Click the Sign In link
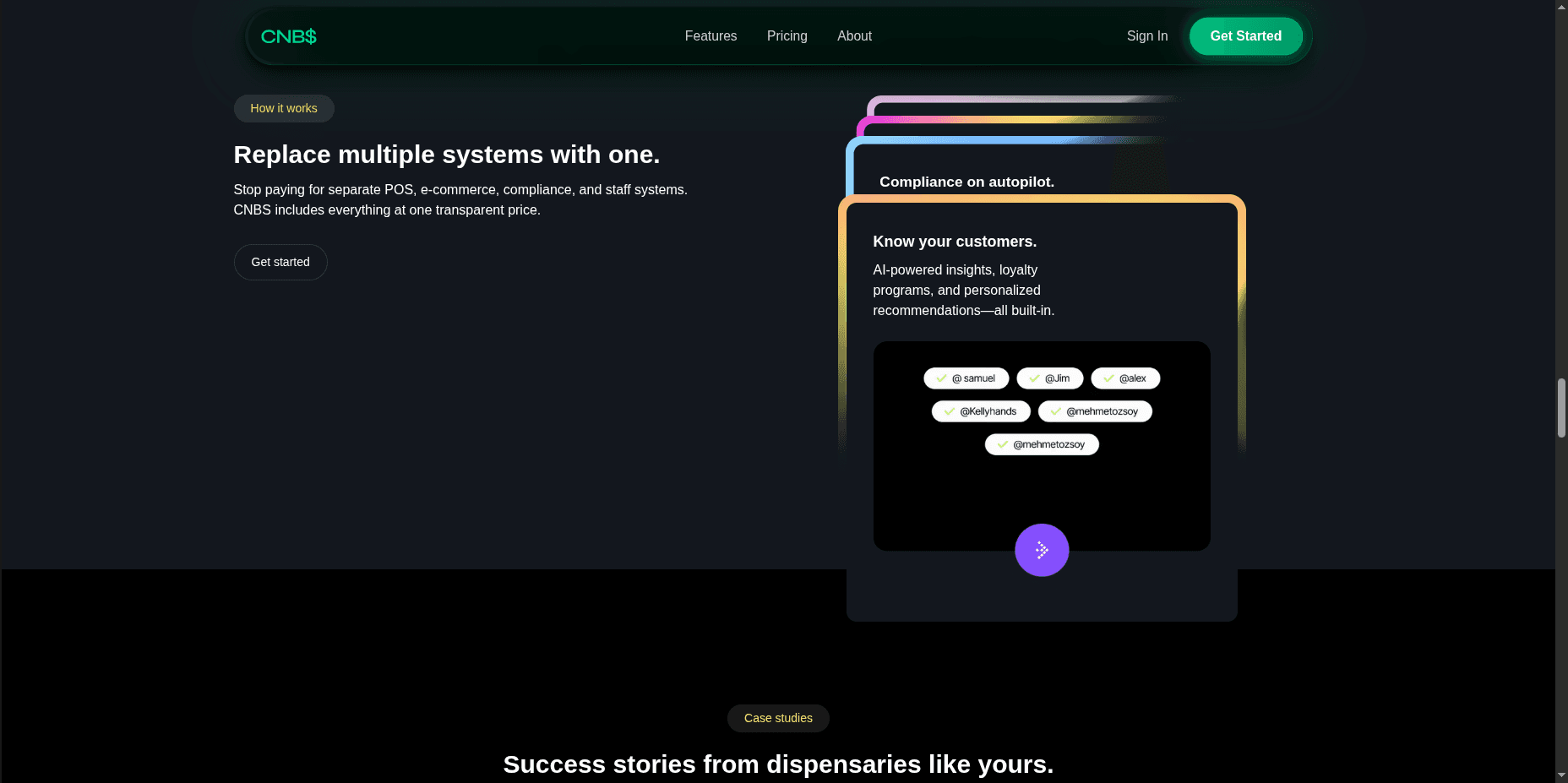 (1146, 36)
